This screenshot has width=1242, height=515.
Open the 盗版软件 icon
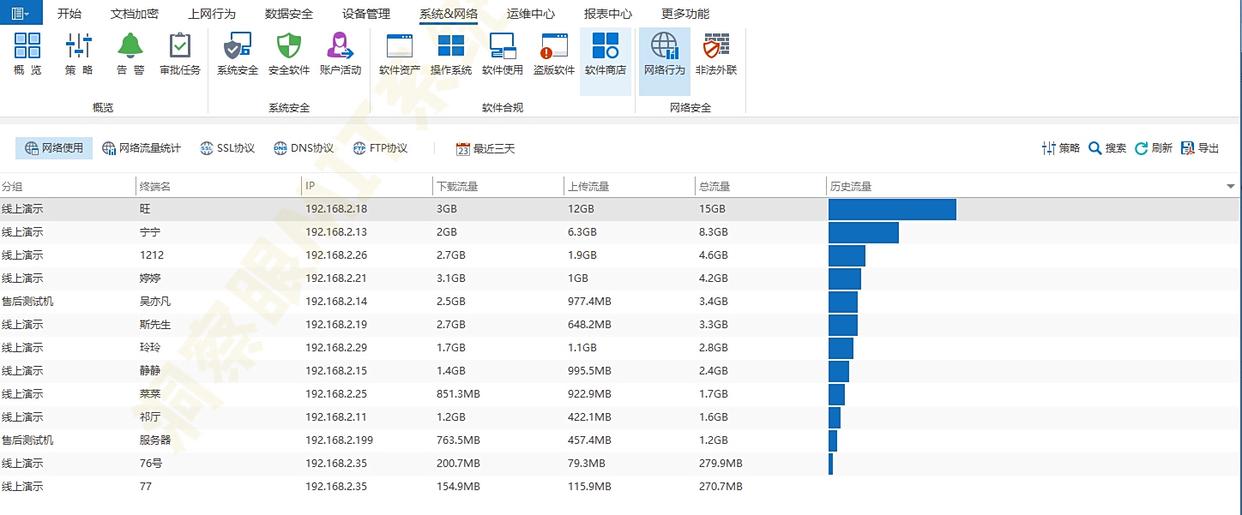click(553, 55)
